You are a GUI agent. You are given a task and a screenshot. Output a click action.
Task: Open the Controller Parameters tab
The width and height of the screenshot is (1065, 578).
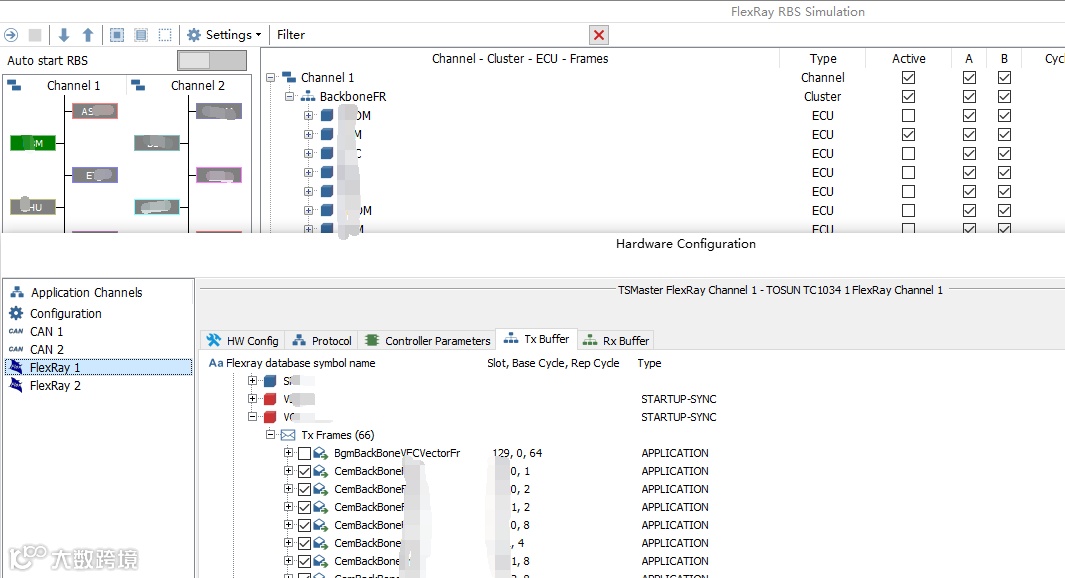[427, 340]
